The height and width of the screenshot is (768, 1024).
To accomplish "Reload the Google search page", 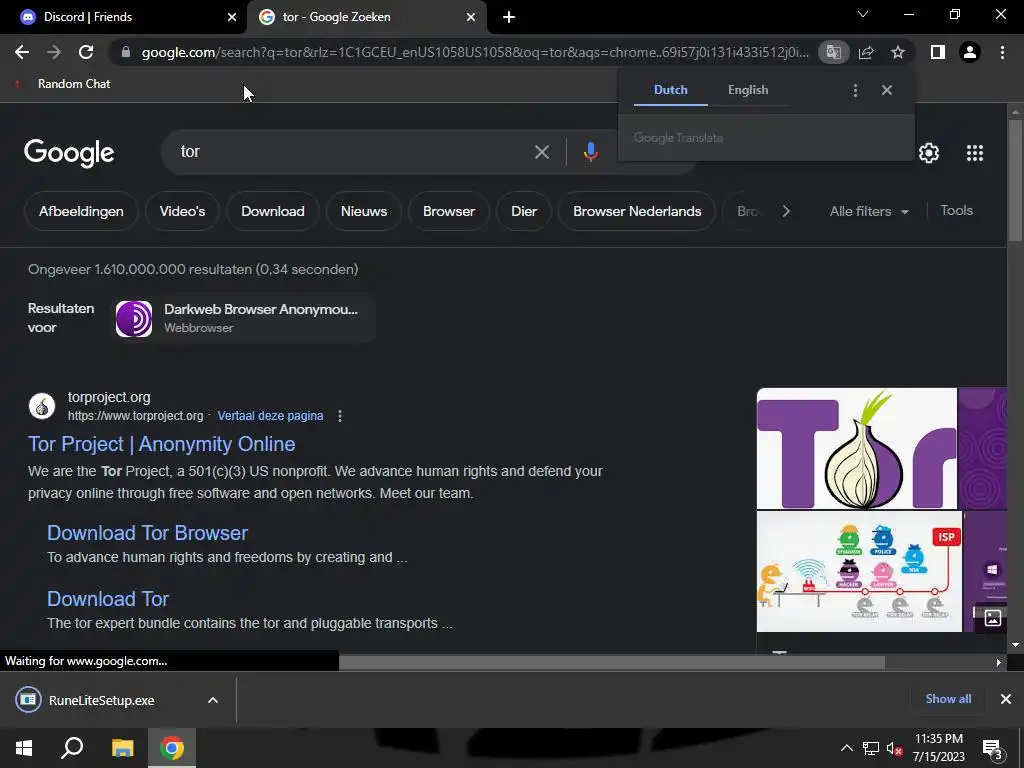I will [x=86, y=52].
